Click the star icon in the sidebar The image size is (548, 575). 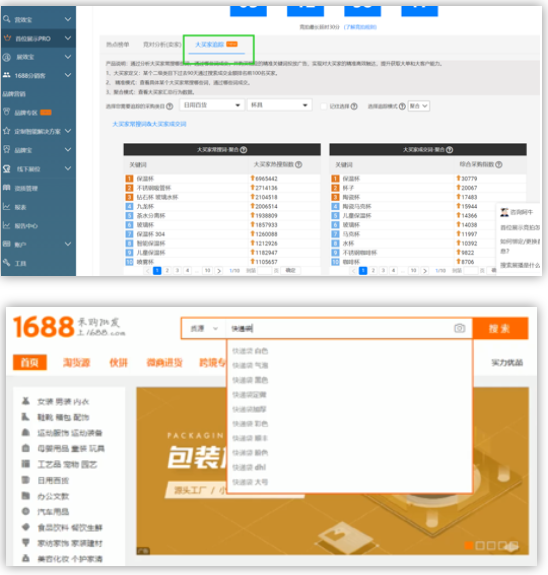tap(6, 131)
